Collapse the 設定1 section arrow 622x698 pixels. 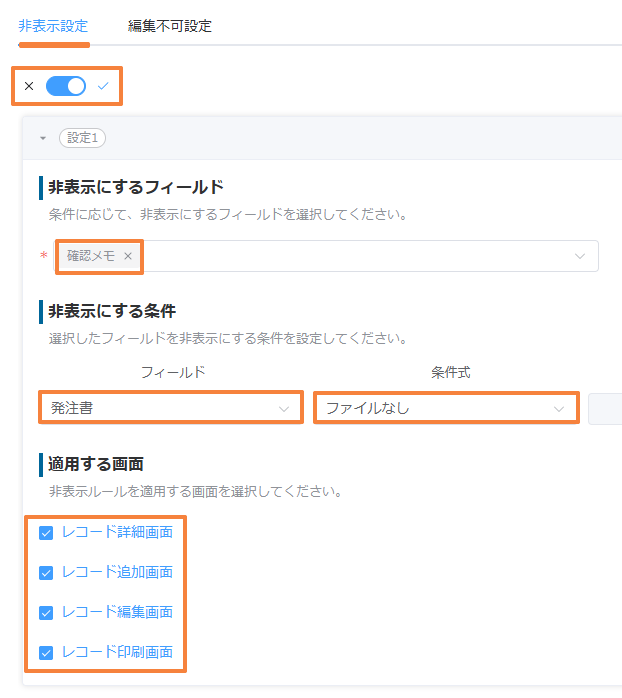[43, 138]
